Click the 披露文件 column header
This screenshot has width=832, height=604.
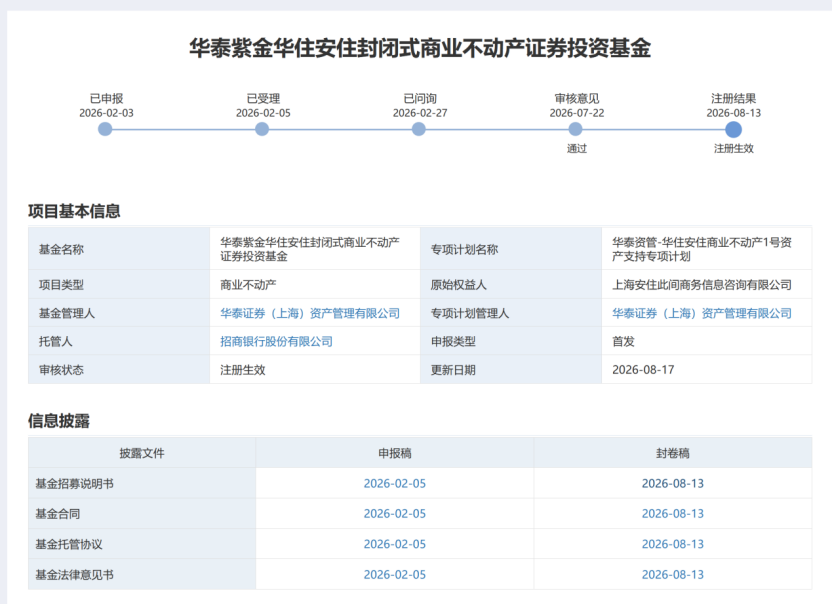tap(142, 453)
